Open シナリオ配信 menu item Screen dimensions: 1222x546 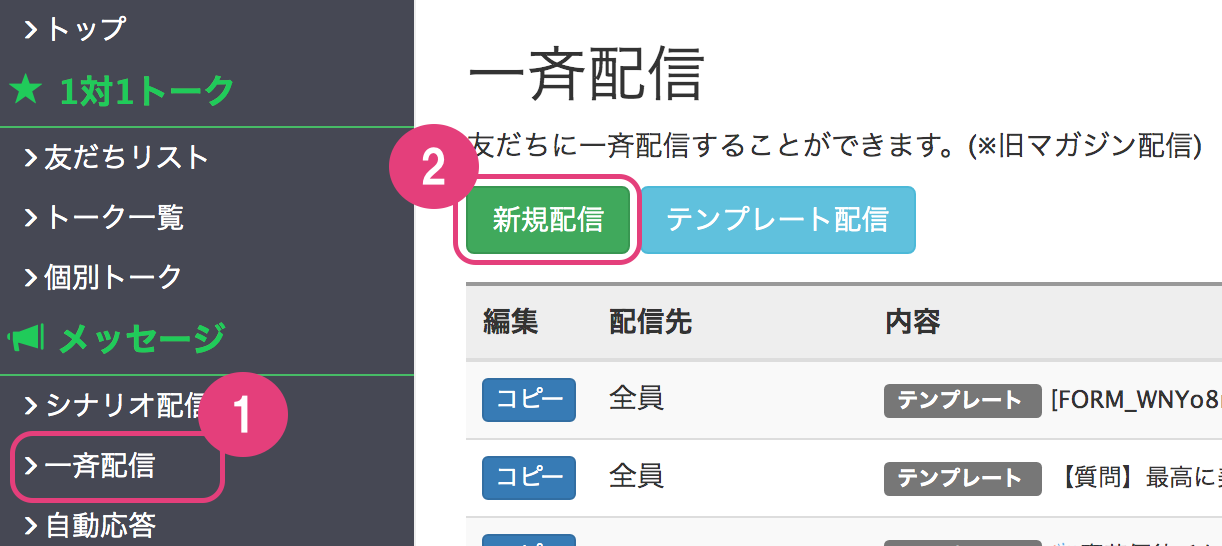(115, 405)
